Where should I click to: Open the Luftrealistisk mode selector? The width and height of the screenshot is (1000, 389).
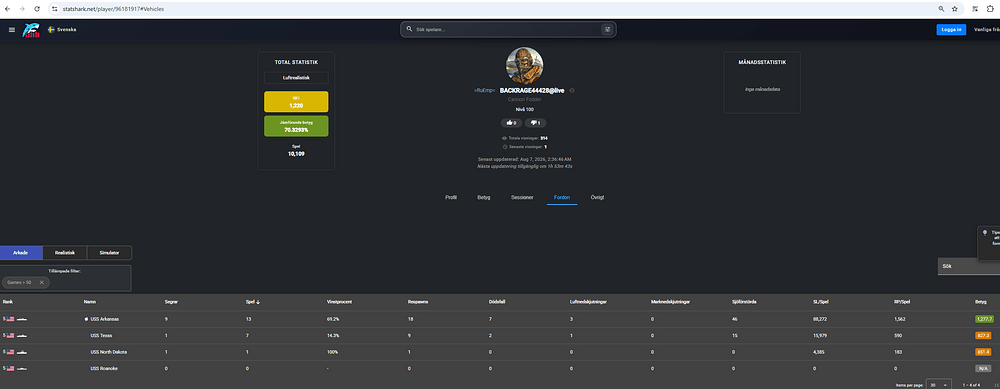tap(296, 78)
